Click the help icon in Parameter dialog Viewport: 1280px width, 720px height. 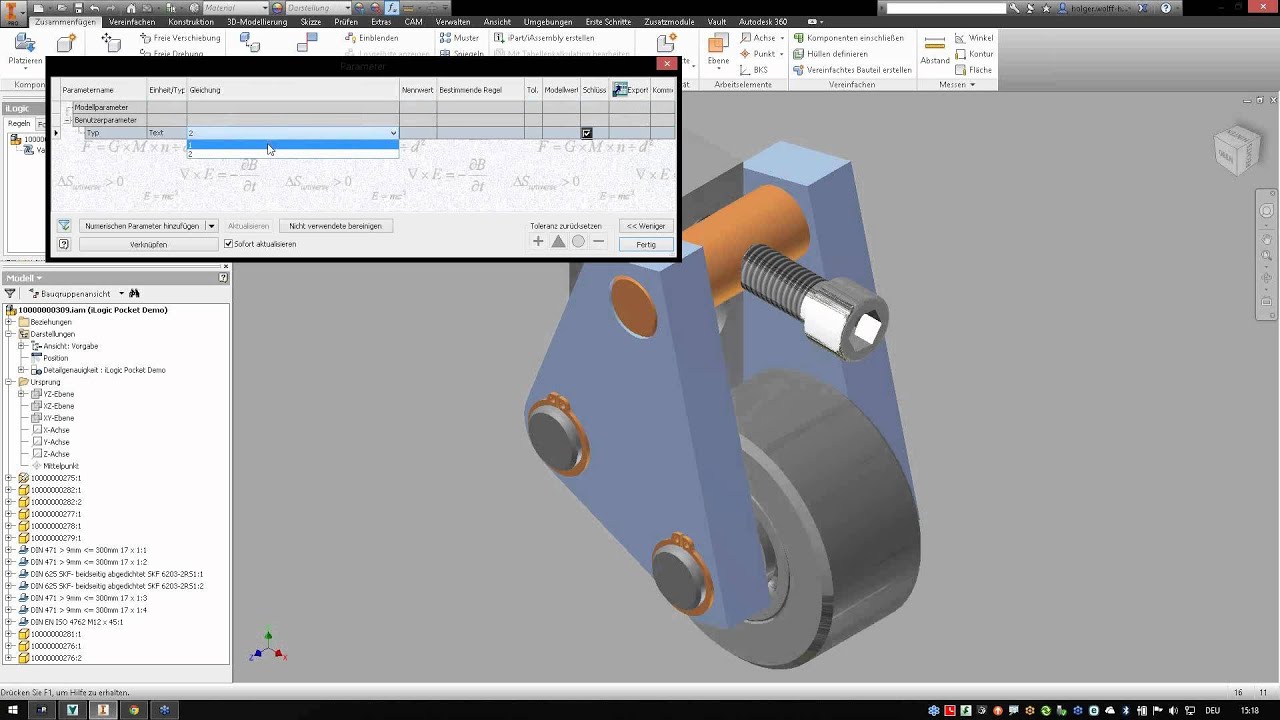click(64, 244)
